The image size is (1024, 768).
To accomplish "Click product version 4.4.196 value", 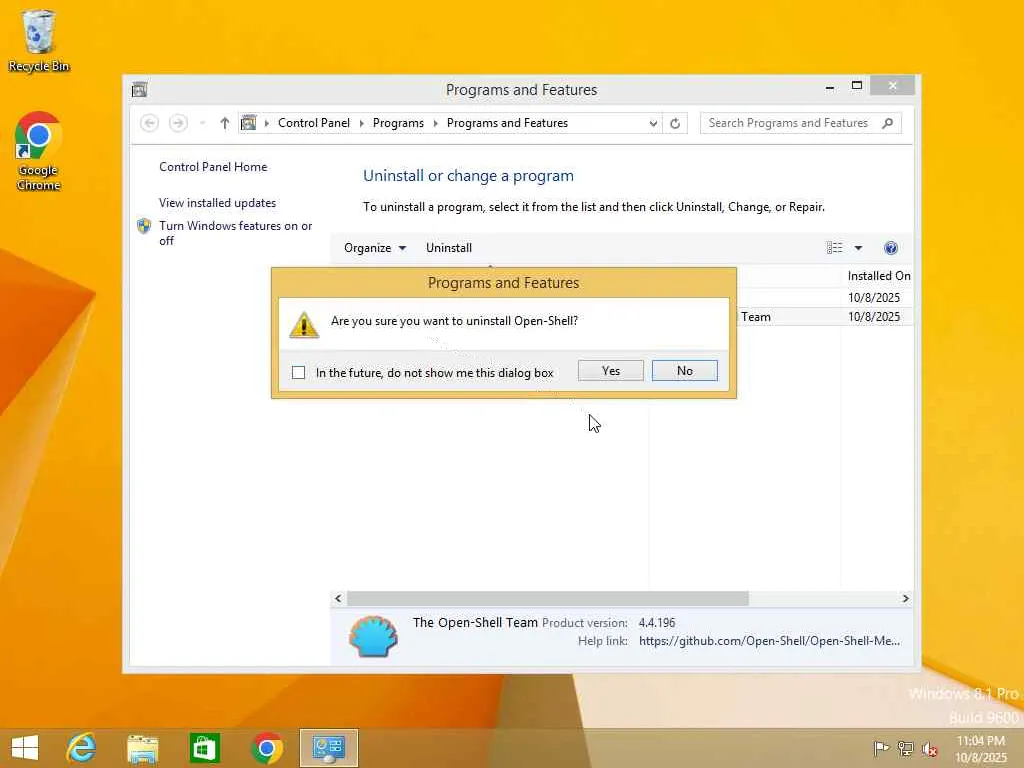I will (x=657, y=623).
